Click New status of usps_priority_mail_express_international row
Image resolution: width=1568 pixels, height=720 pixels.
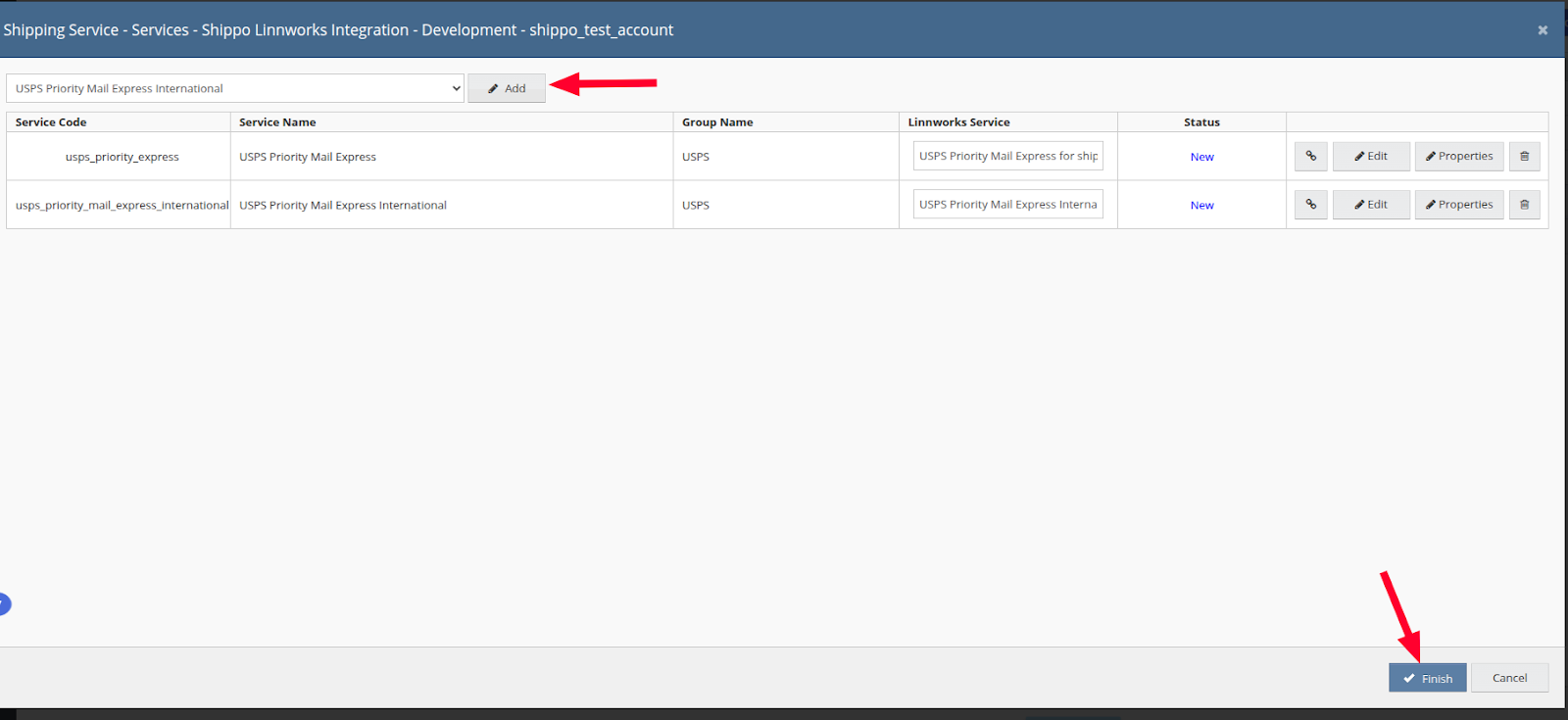tap(1201, 206)
